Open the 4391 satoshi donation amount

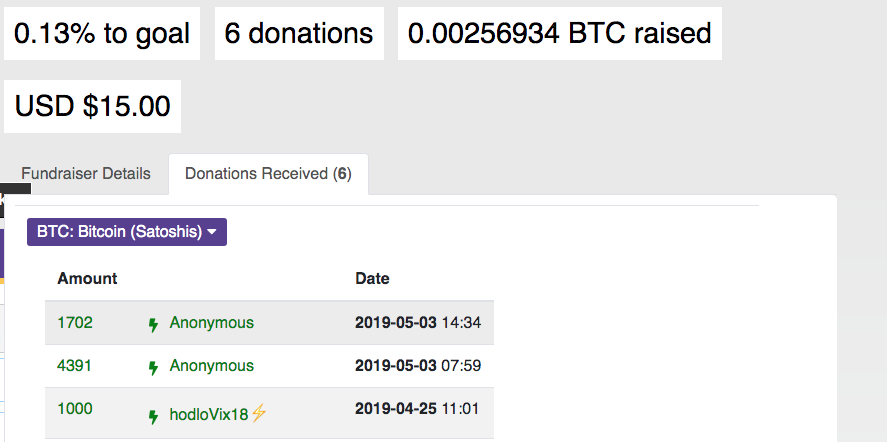(75, 366)
